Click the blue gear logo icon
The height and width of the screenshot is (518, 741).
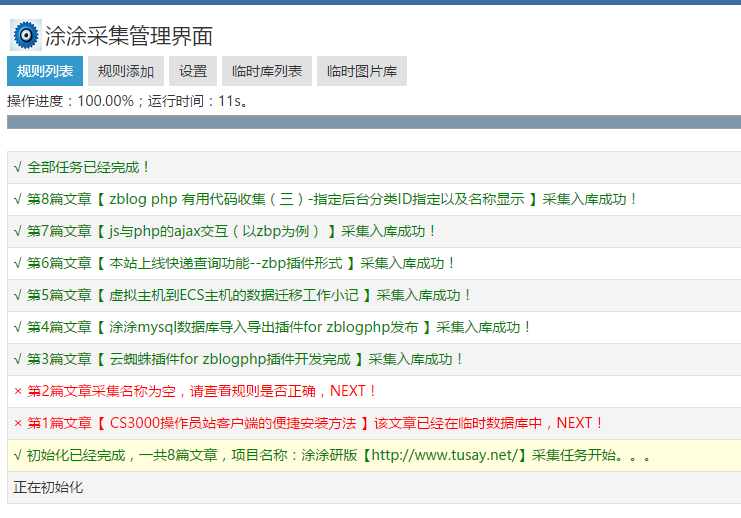pos(26,35)
